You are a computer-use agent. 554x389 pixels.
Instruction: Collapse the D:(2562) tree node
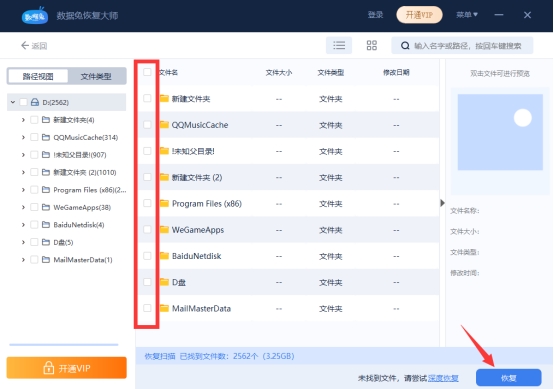click(13, 102)
